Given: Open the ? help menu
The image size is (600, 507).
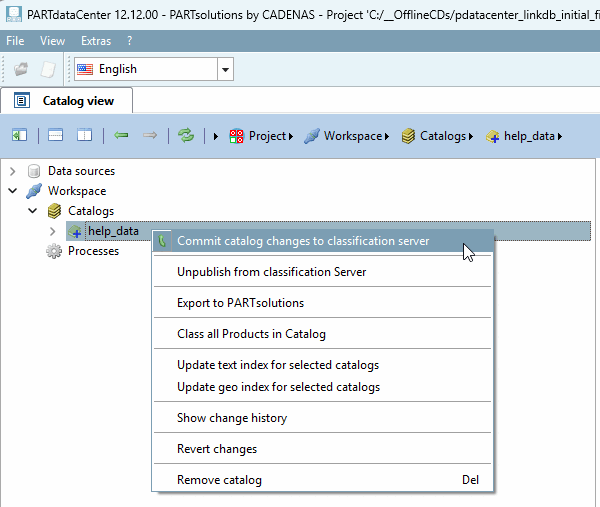Looking at the screenshot, I should click(x=129, y=41).
